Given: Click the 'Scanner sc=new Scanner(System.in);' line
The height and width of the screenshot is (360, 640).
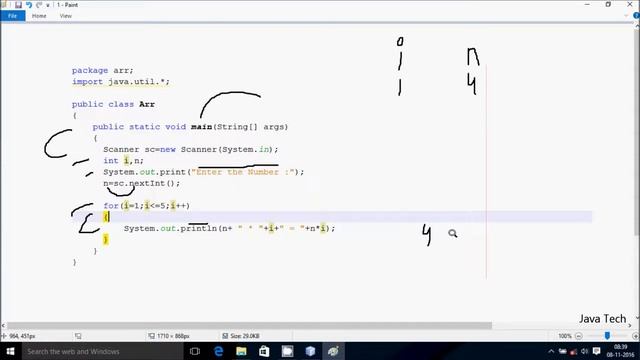Looking at the screenshot, I should [x=191, y=149].
